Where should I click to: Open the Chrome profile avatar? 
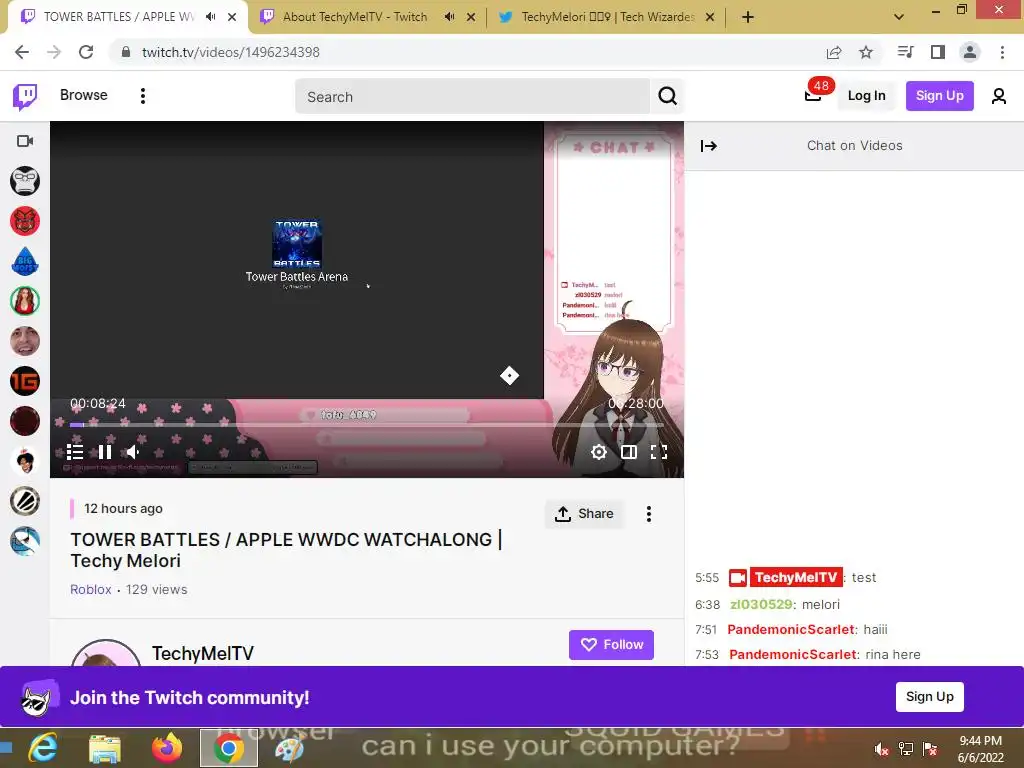[x=970, y=52]
